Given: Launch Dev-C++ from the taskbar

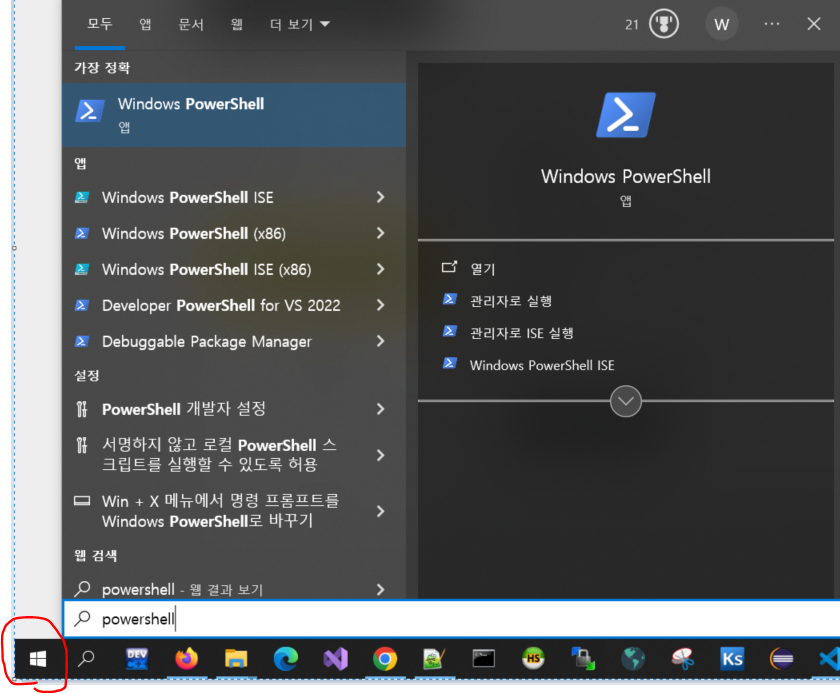Looking at the screenshot, I should 137,659.
